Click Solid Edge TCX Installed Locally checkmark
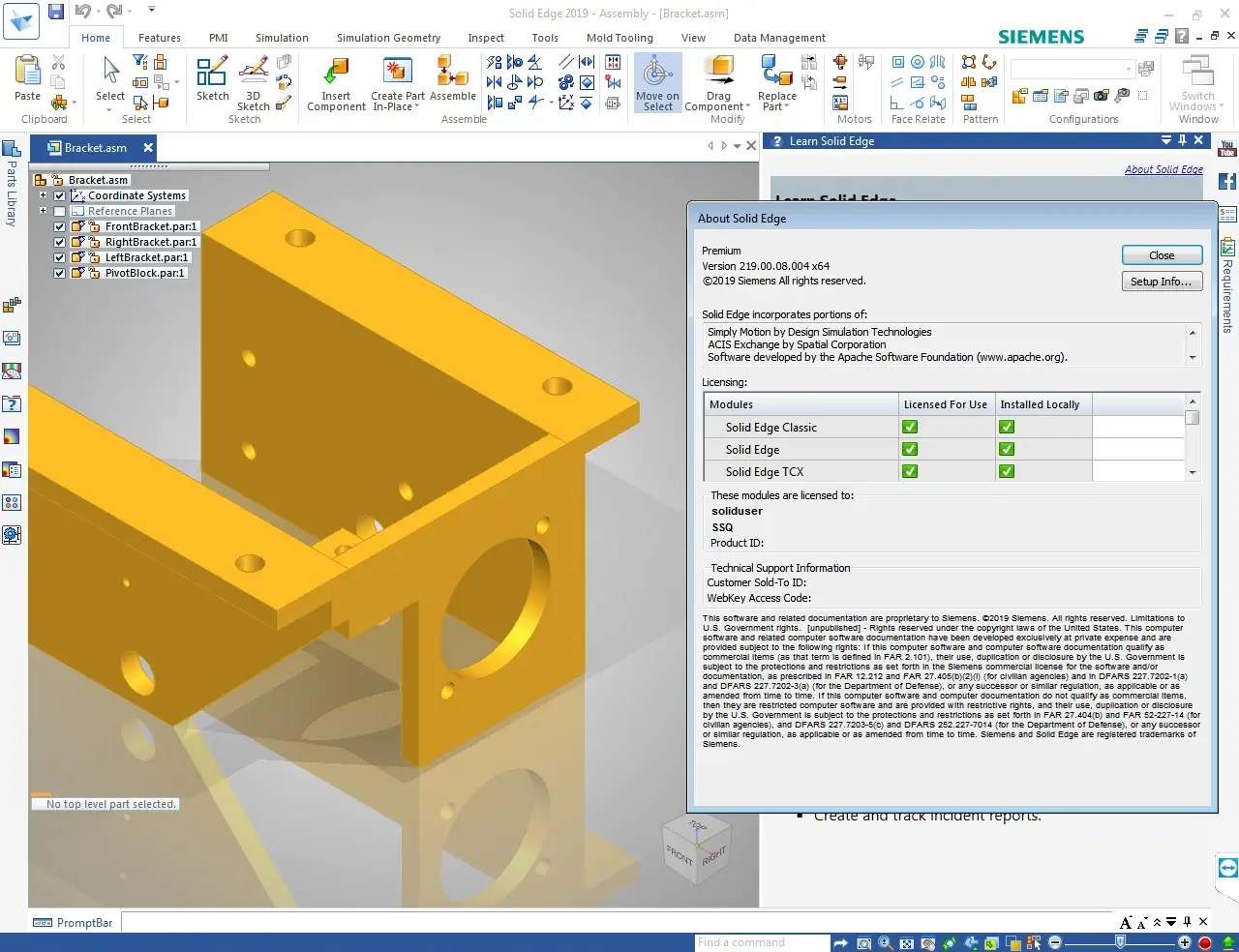Viewport: 1239px width, 952px height. [1007, 471]
